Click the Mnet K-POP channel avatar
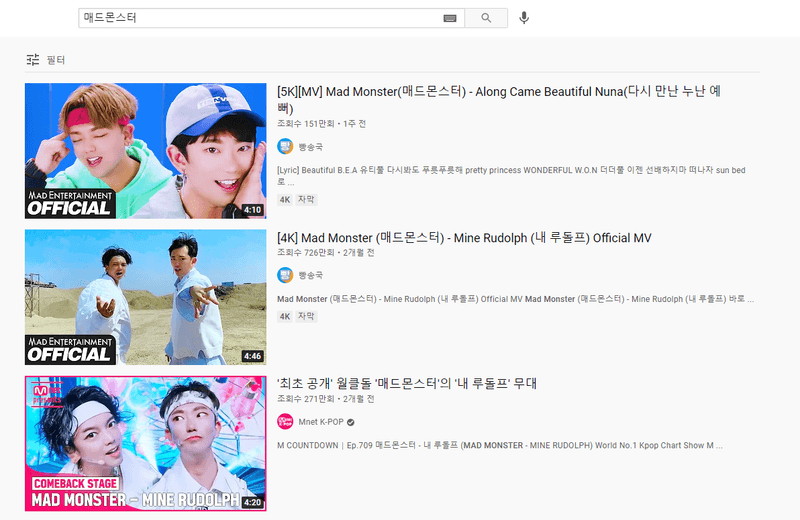Viewport: 800px width, 520px height. pos(285,422)
